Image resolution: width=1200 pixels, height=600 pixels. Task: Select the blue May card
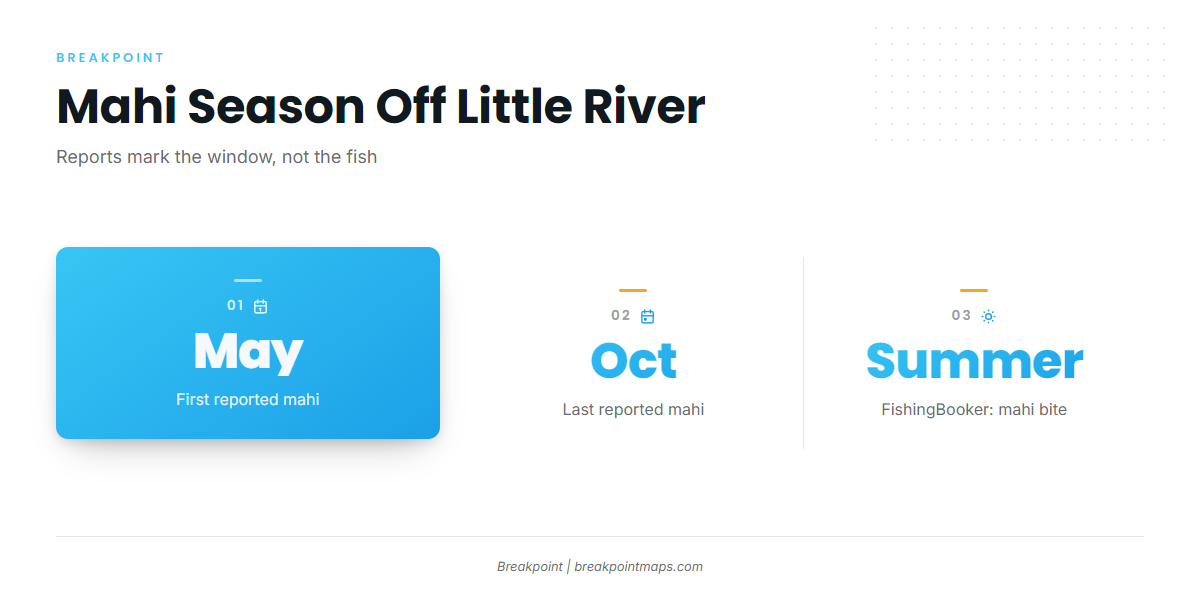[x=248, y=343]
